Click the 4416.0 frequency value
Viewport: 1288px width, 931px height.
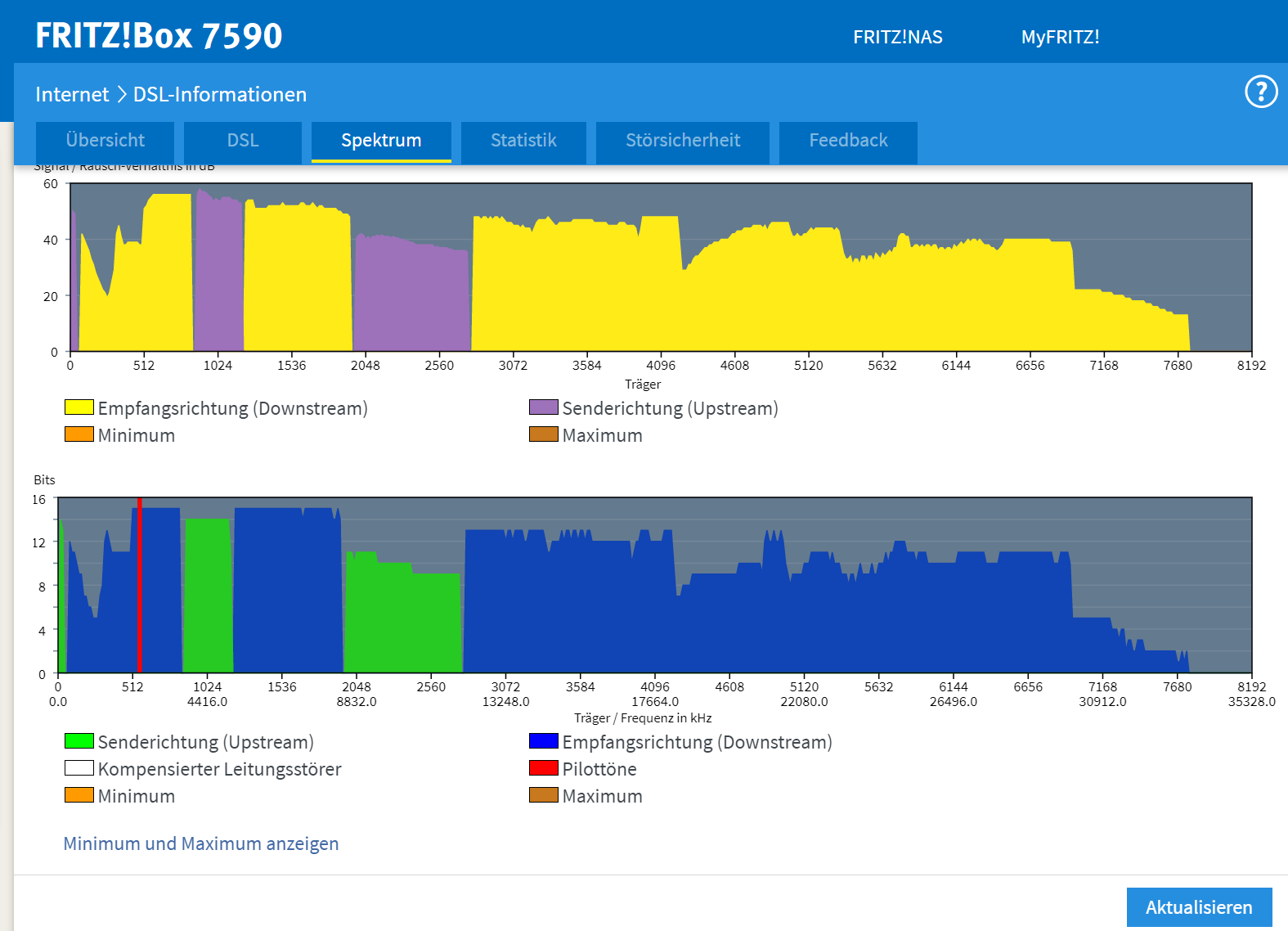(x=207, y=702)
